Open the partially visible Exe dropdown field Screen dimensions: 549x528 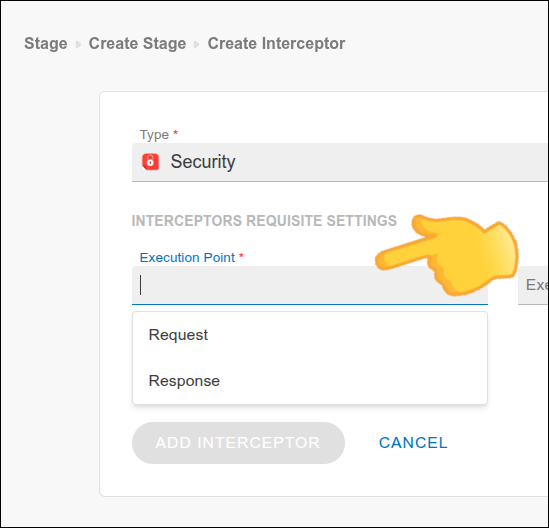coord(533,285)
